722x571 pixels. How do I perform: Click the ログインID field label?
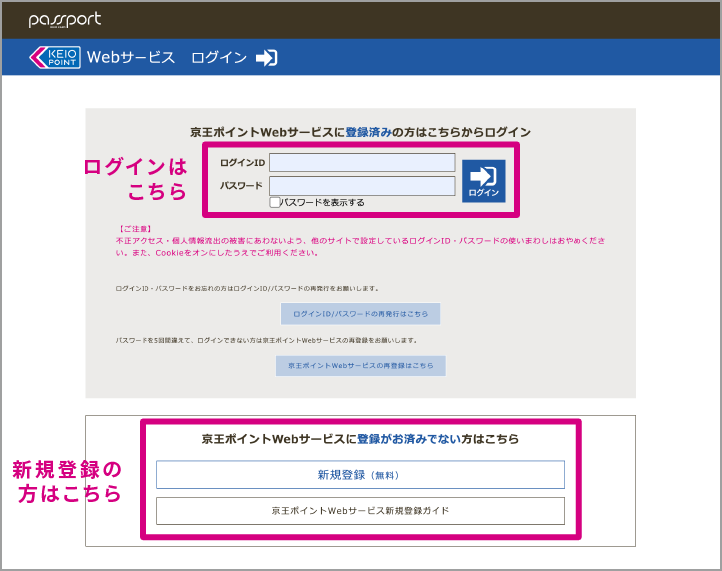242,162
